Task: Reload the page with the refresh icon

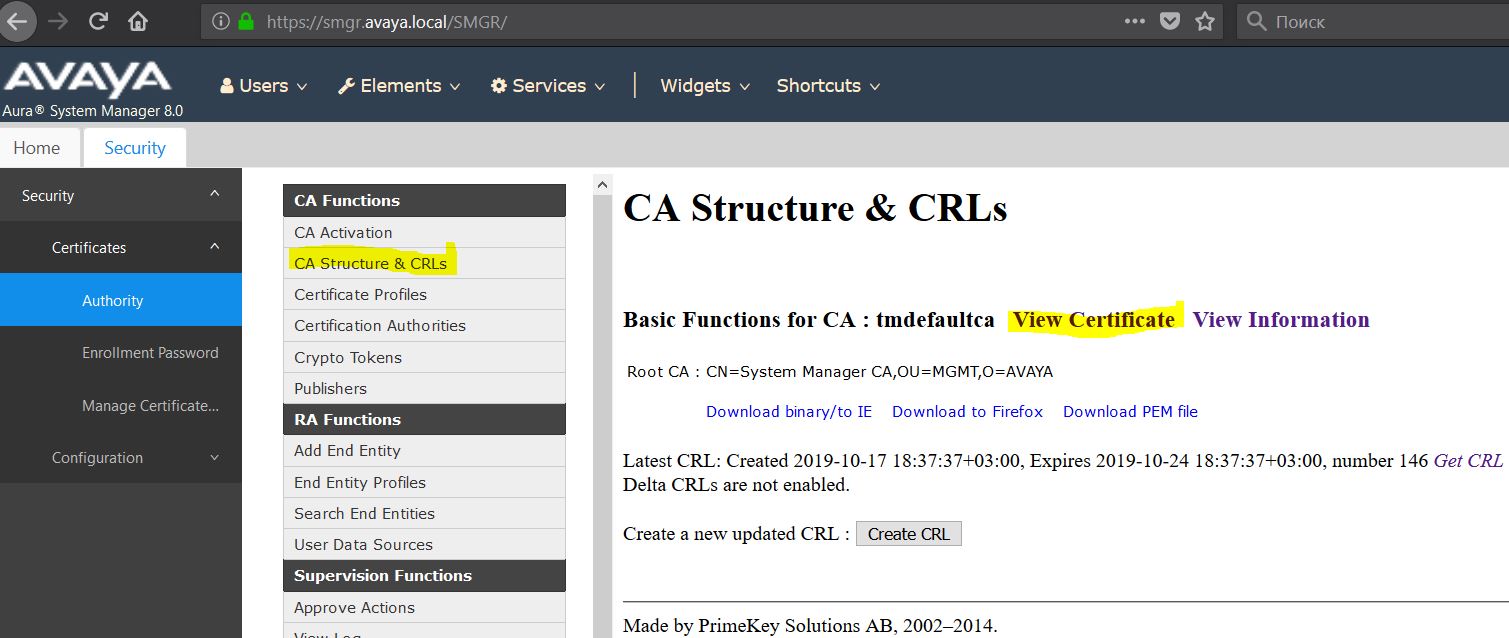Action: pyautogui.click(x=98, y=21)
